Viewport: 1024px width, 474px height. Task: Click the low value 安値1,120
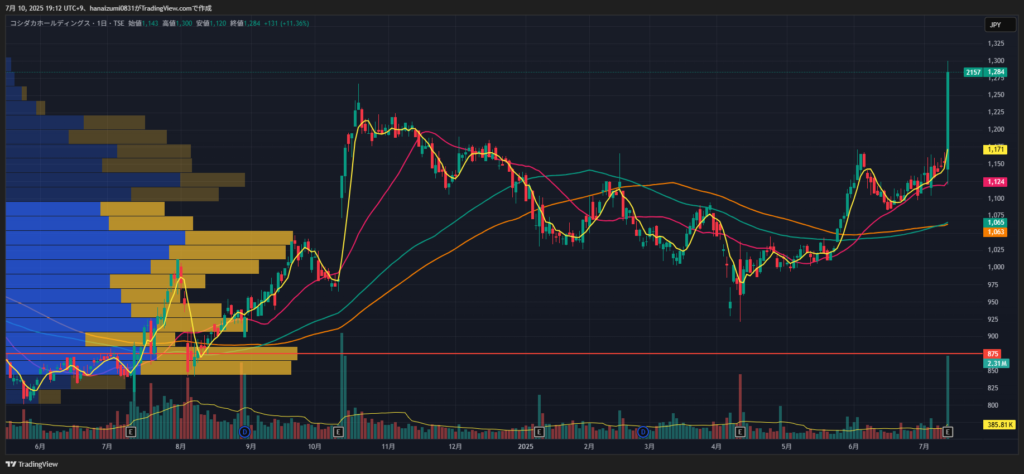[212, 23]
